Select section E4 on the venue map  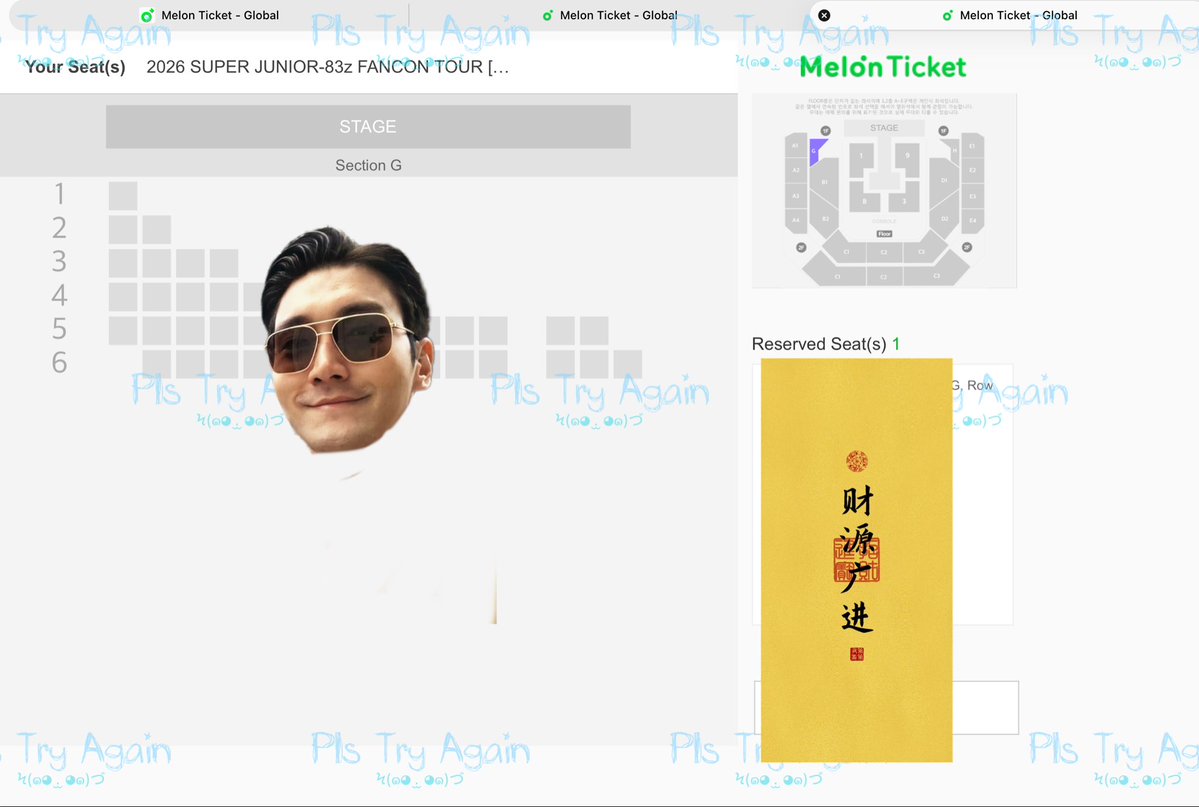coord(973,220)
